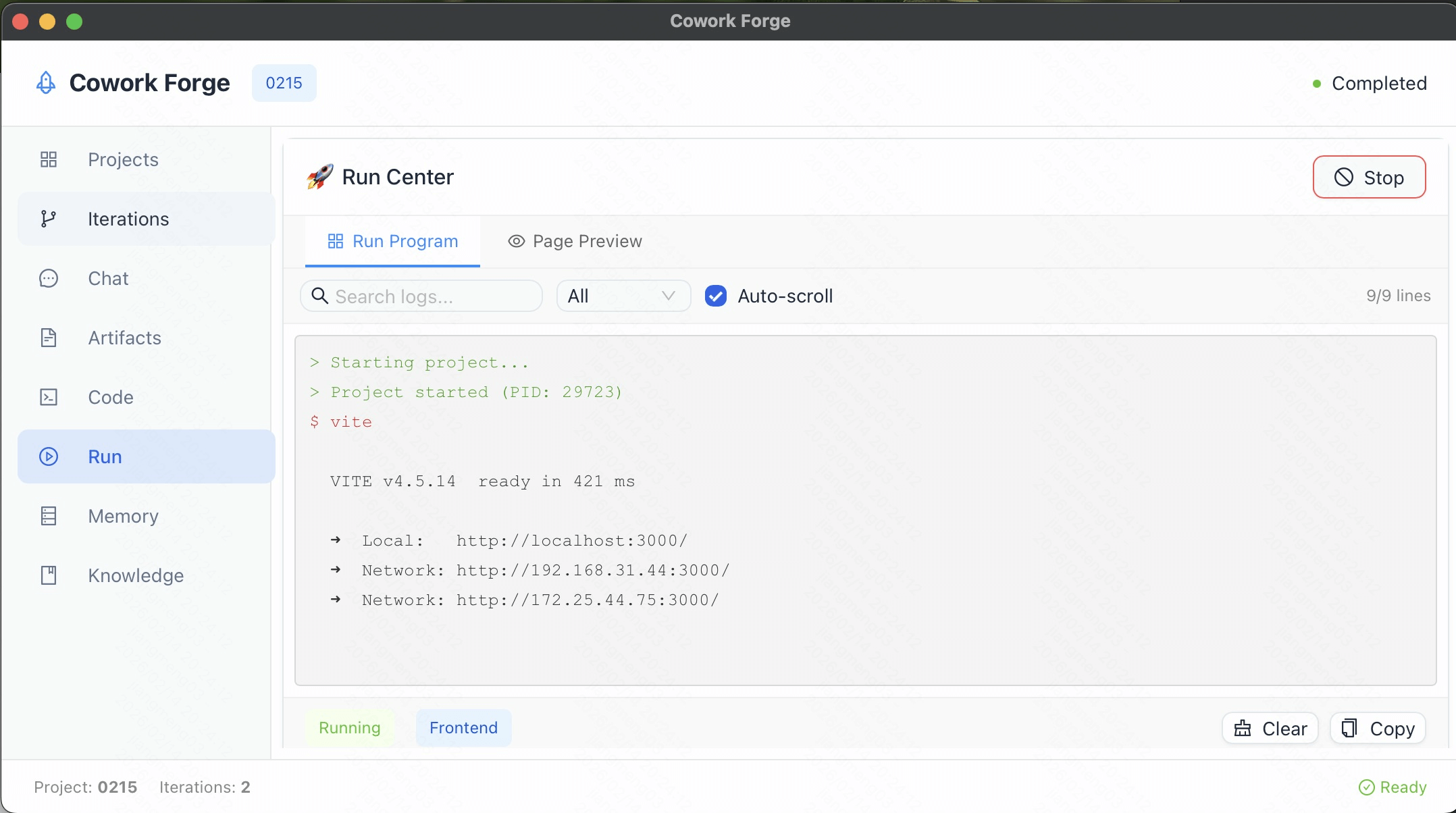
Task: Toggle the Frontend log filter badge
Action: click(x=463, y=727)
